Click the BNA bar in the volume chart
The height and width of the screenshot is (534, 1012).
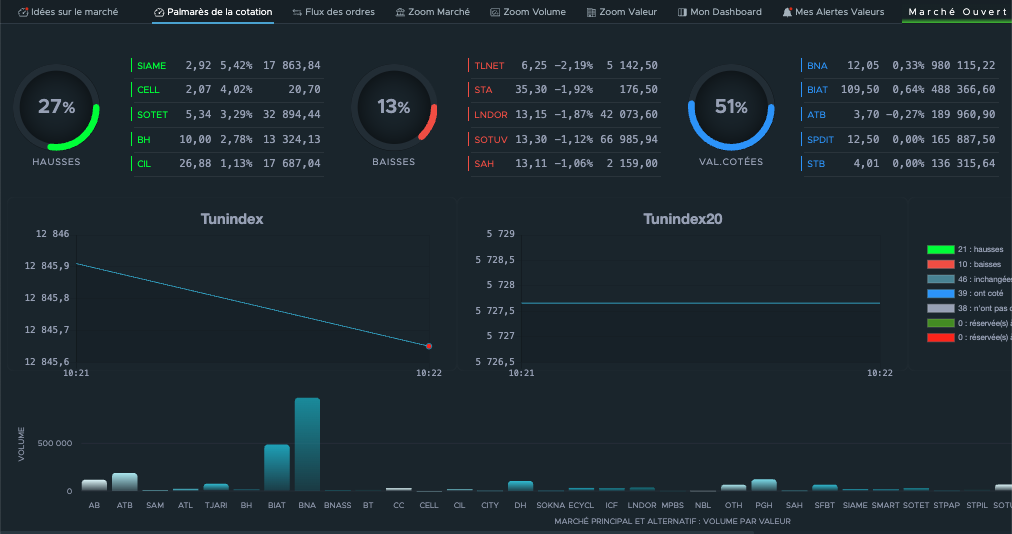pos(307,444)
